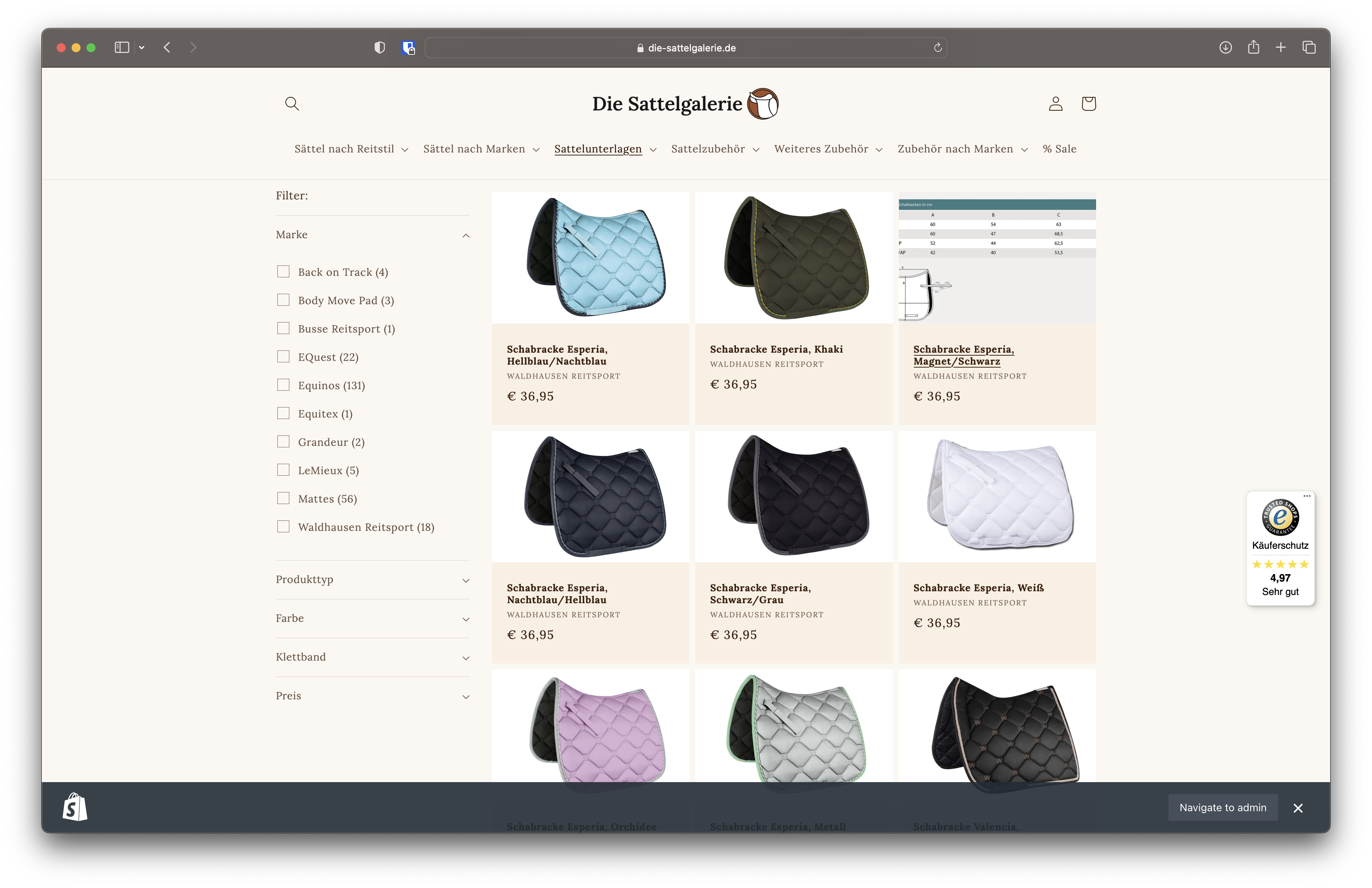Expand the Klettband filter section

(x=372, y=657)
